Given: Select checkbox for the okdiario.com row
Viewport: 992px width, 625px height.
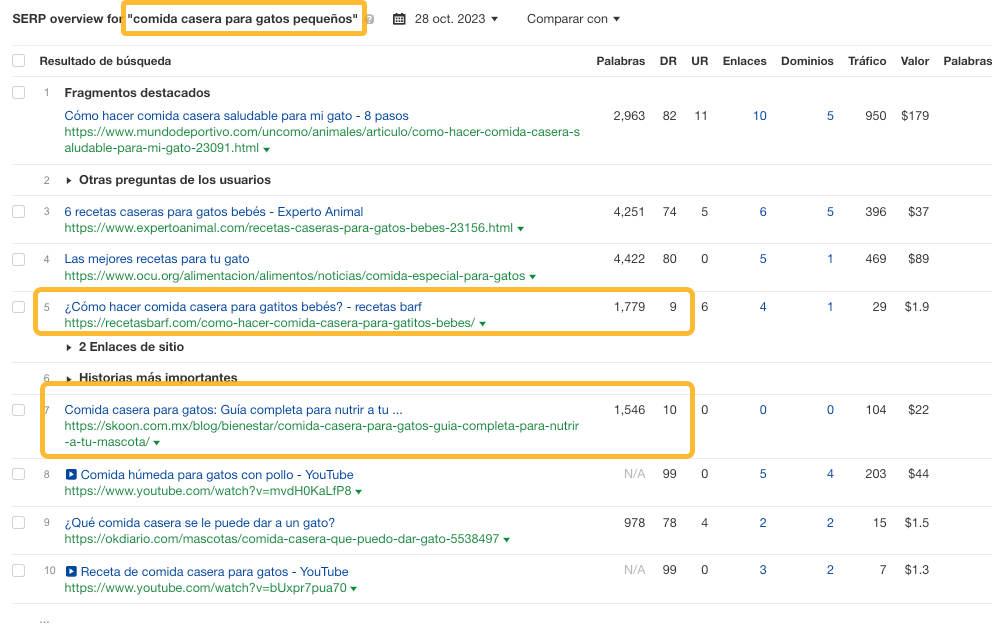Looking at the screenshot, I should [x=18, y=523].
